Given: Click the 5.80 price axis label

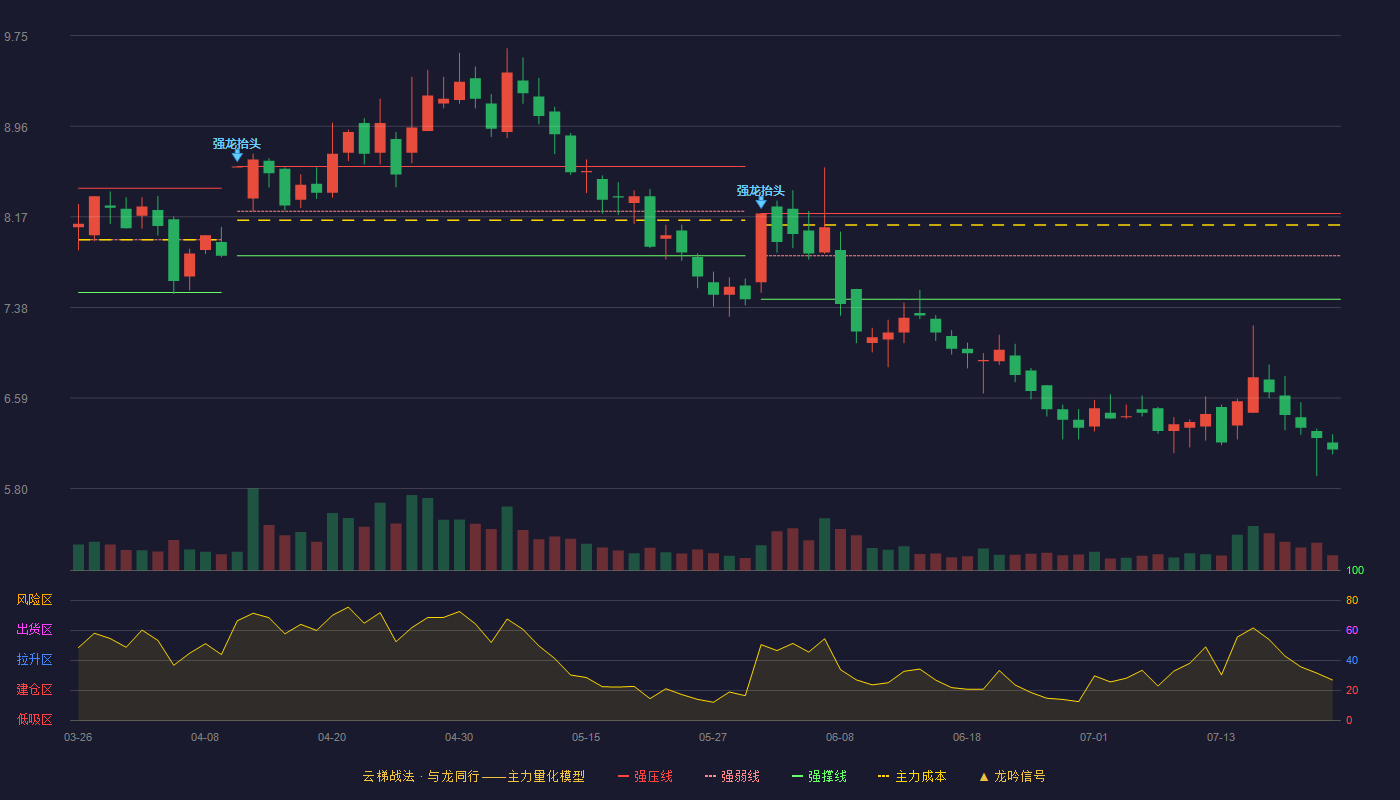Looking at the screenshot, I should (x=16, y=490).
